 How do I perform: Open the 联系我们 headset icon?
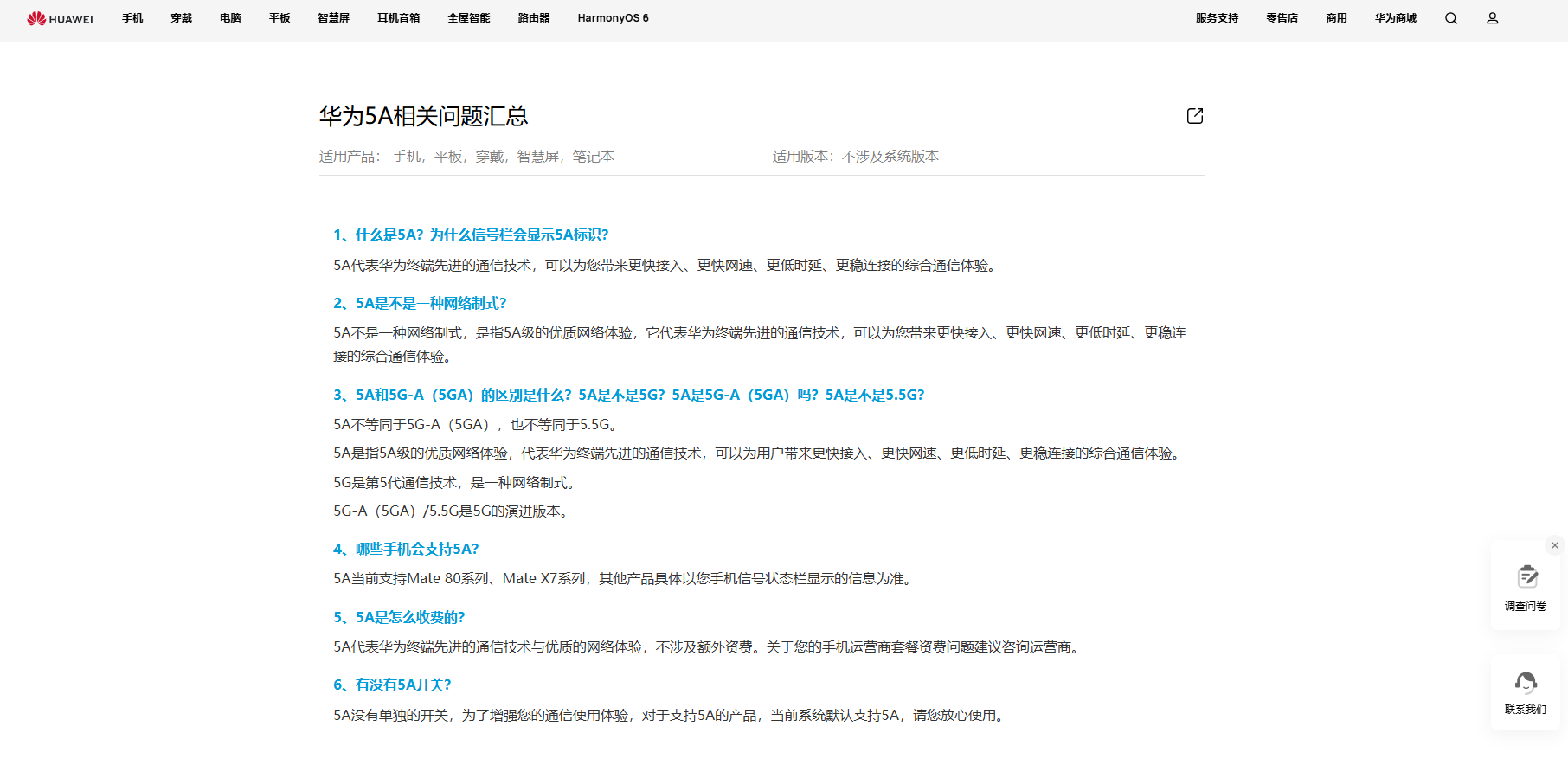tap(1526, 683)
